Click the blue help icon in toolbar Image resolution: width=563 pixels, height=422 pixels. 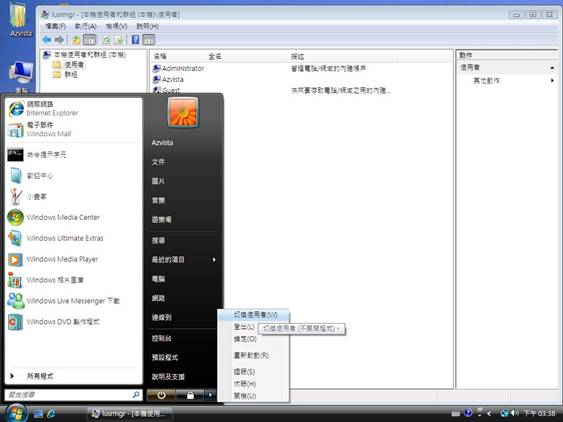click(x=135, y=40)
